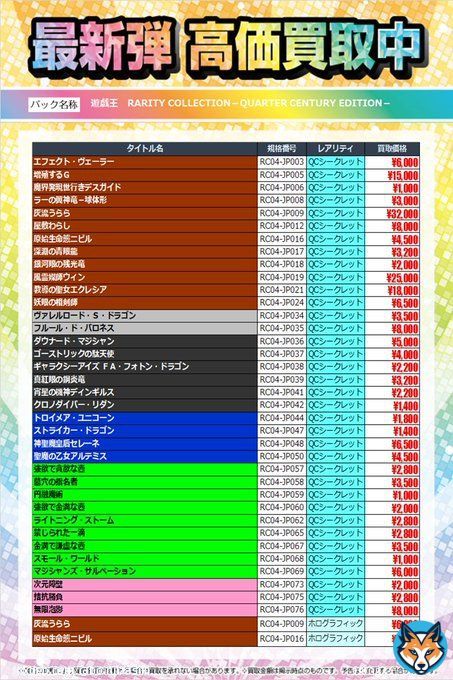This screenshot has height=680, width=453.
Task: Click the 買取価格 column header
Action: [x=392, y=148]
